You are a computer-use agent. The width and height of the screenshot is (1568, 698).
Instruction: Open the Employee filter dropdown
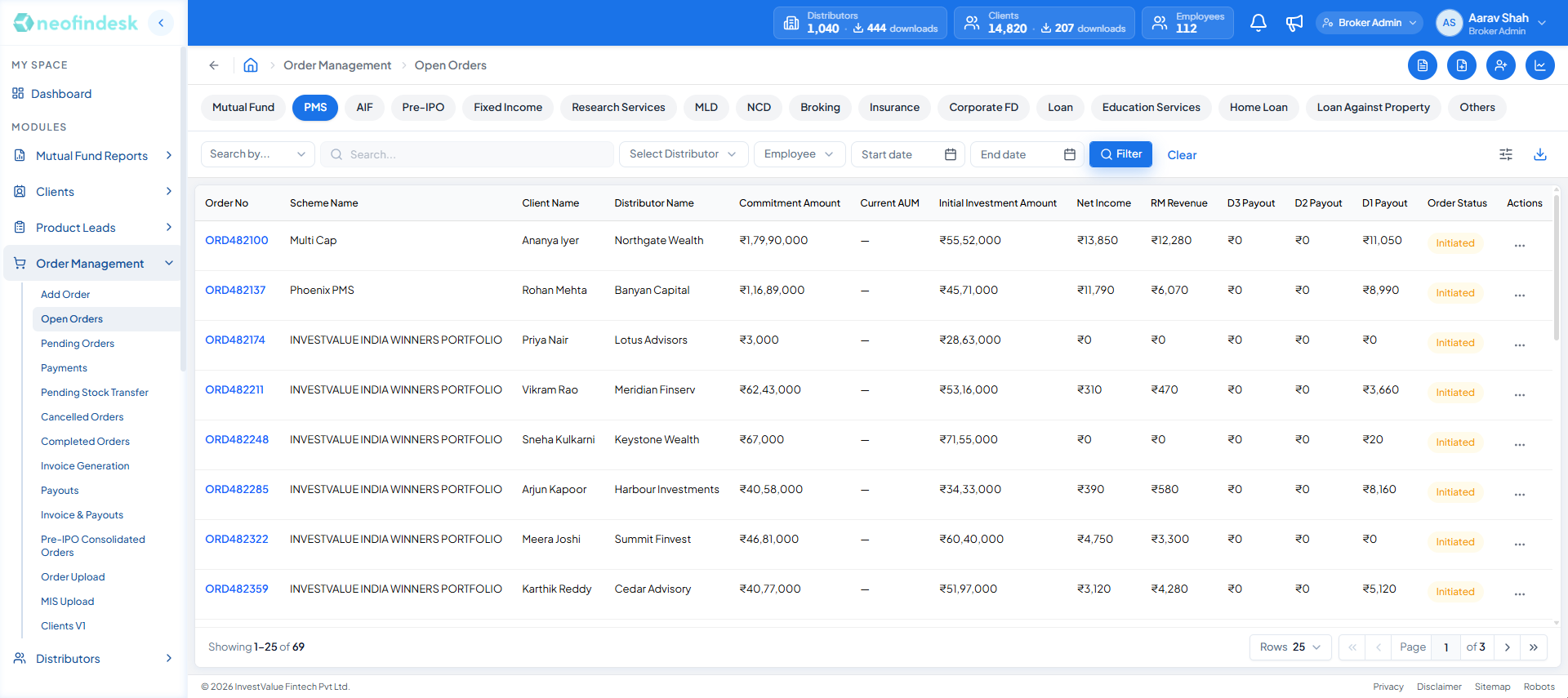click(x=800, y=154)
